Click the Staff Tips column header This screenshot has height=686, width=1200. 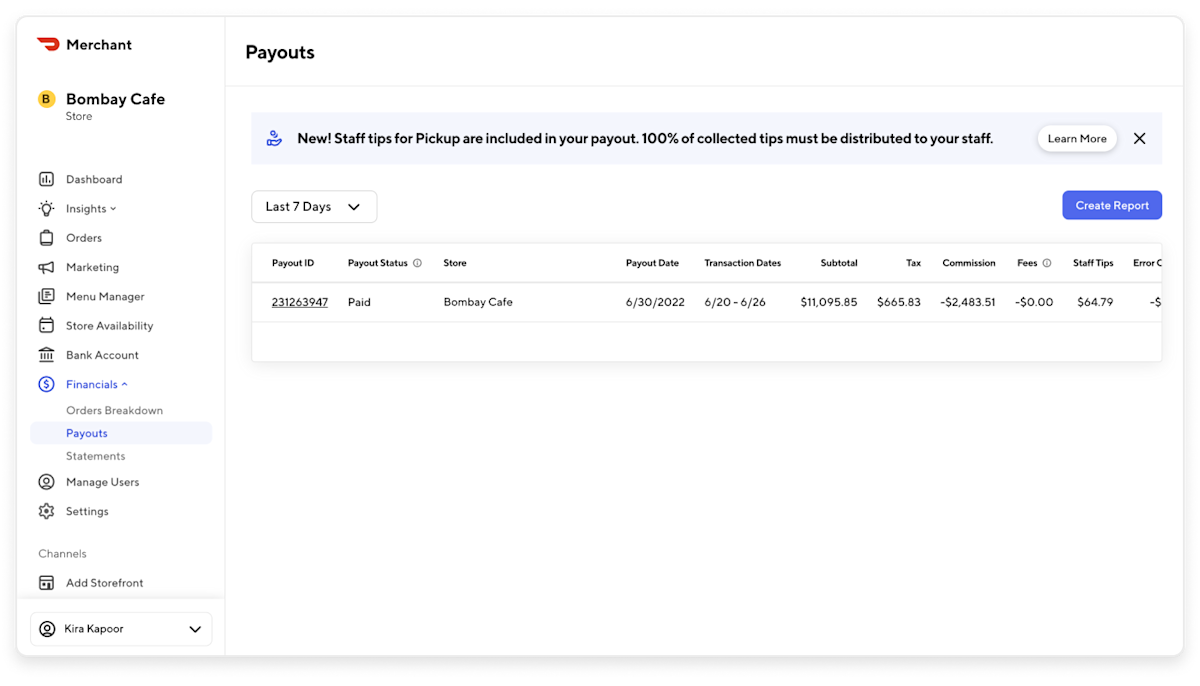1093,263
